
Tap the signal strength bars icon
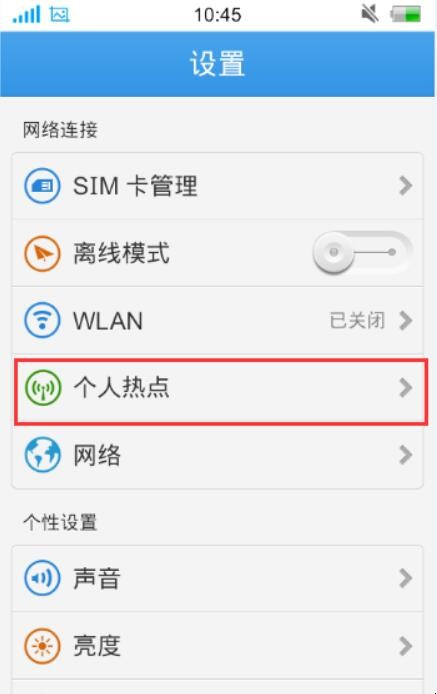click(26, 15)
